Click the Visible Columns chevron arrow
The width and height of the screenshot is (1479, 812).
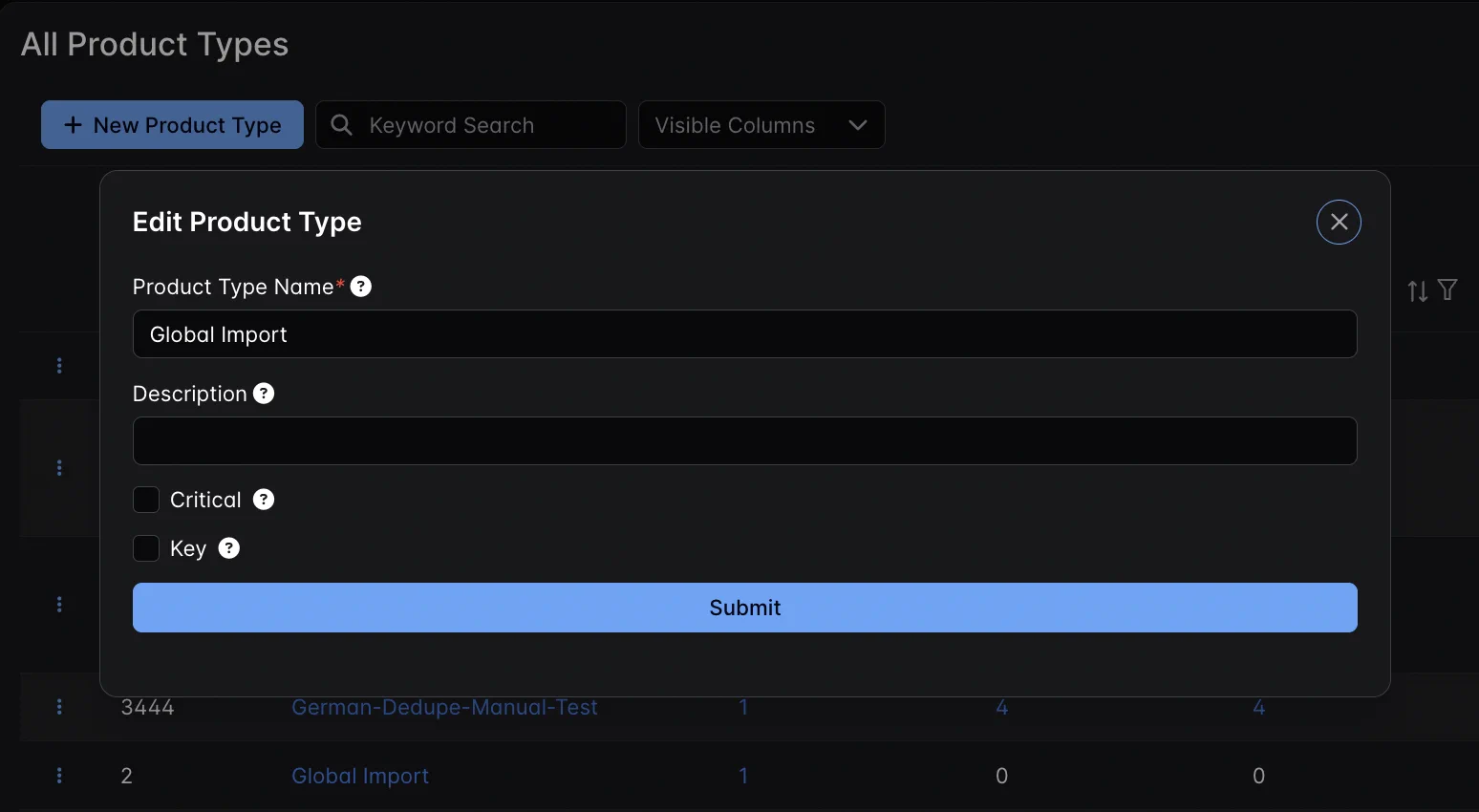(858, 125)
